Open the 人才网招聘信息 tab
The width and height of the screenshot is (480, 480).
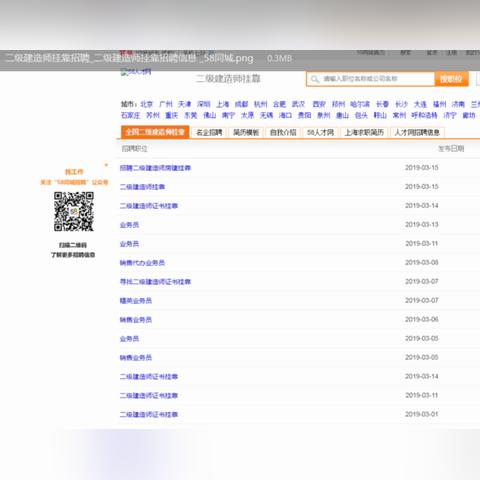point(417,133)
